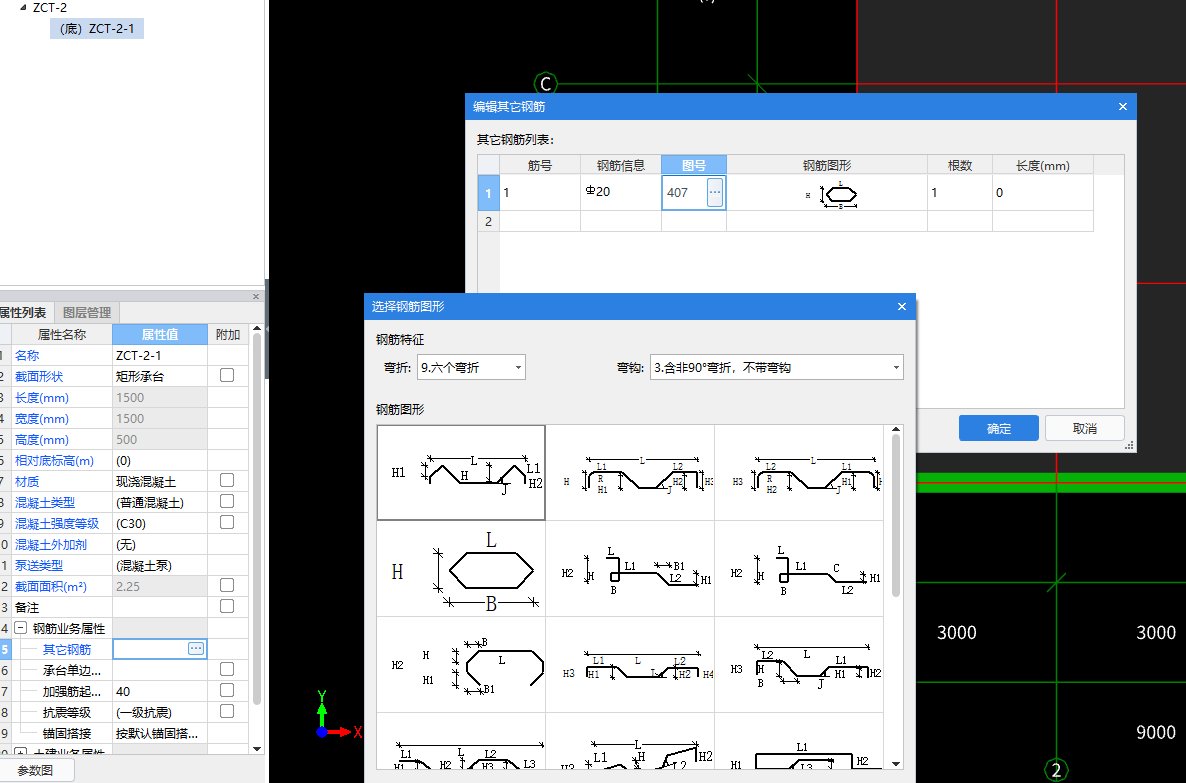The image size is (1186, 783).
Task: Click 取消 in 编辑其它钢筋 dialog
Action: [1085, 428]
